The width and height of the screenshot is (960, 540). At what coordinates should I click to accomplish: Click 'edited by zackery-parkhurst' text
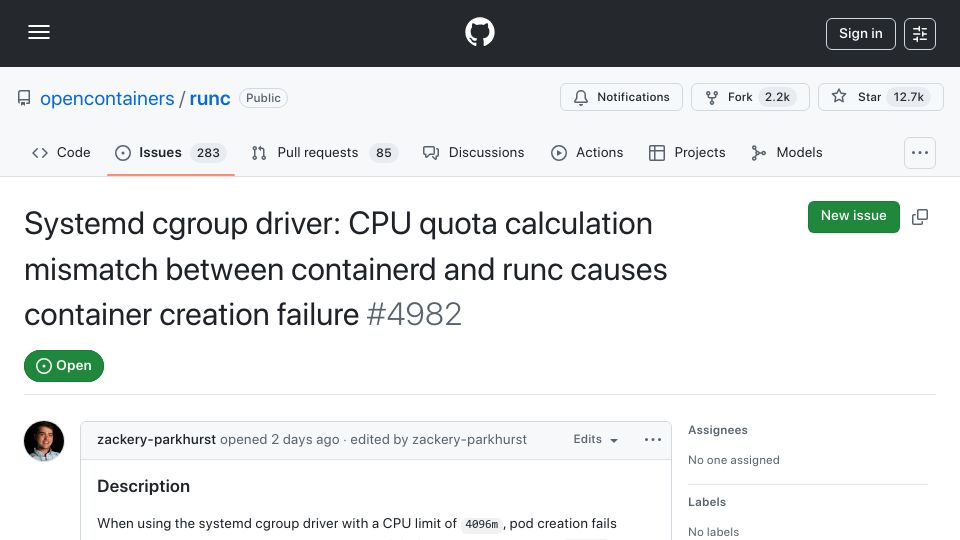[438, 440]
